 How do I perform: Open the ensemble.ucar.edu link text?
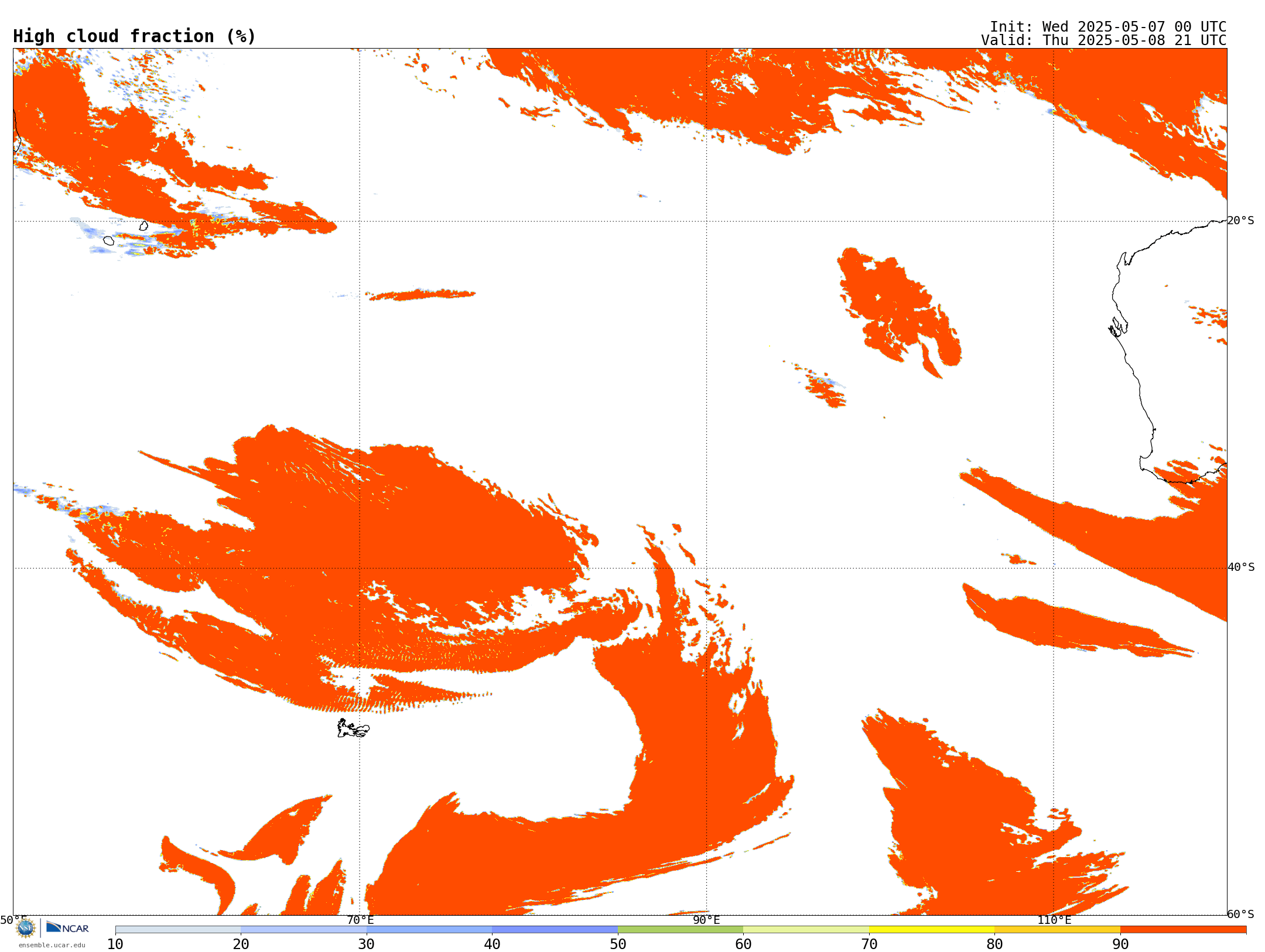(x=52, y=945)
